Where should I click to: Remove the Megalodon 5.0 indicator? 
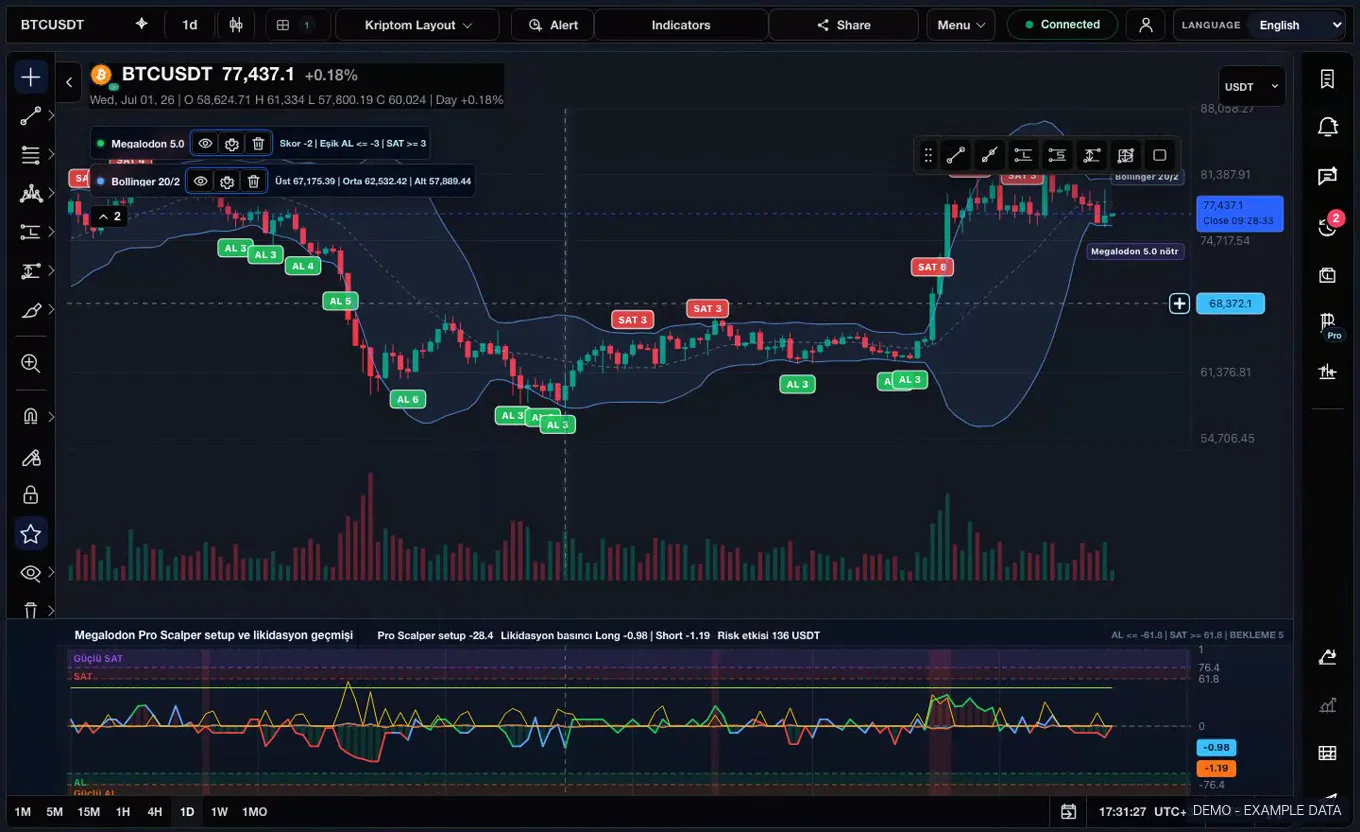[x=258, y=144]
